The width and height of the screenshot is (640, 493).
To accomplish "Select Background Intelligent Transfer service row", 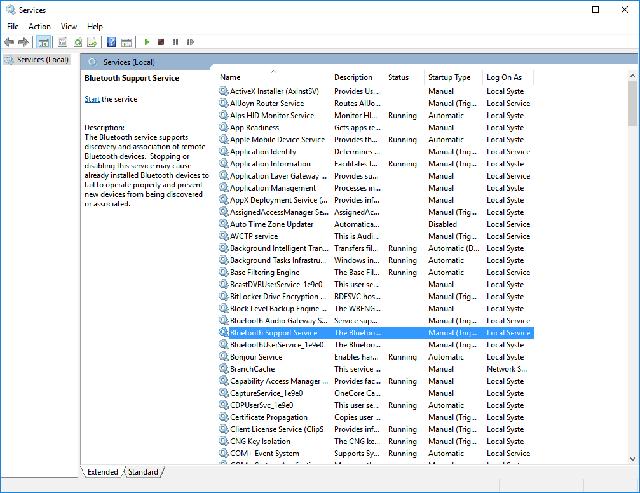I will click(376, 248).
